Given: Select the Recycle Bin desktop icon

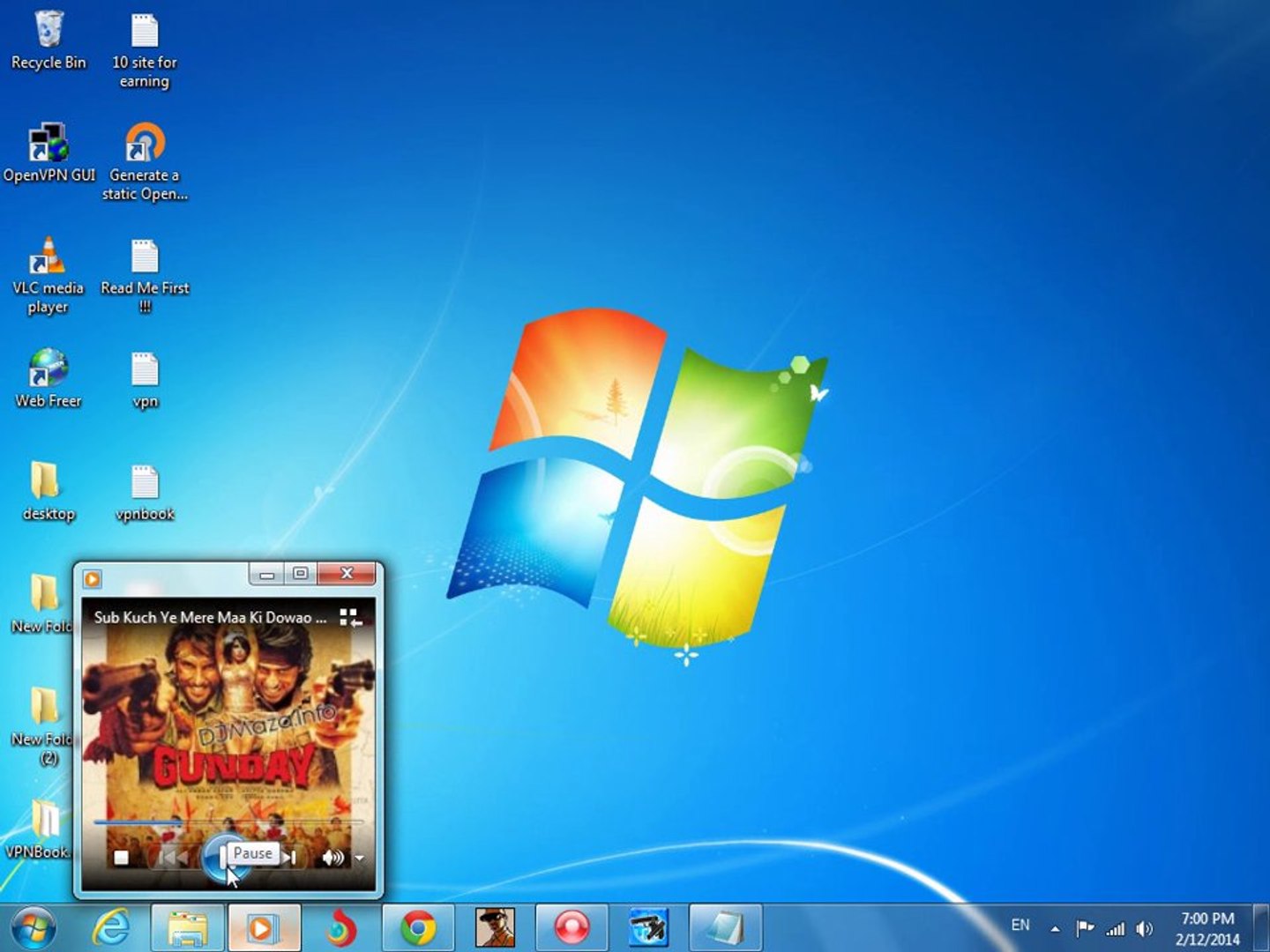Looking at the screenshot, I should tap(49, 41).
